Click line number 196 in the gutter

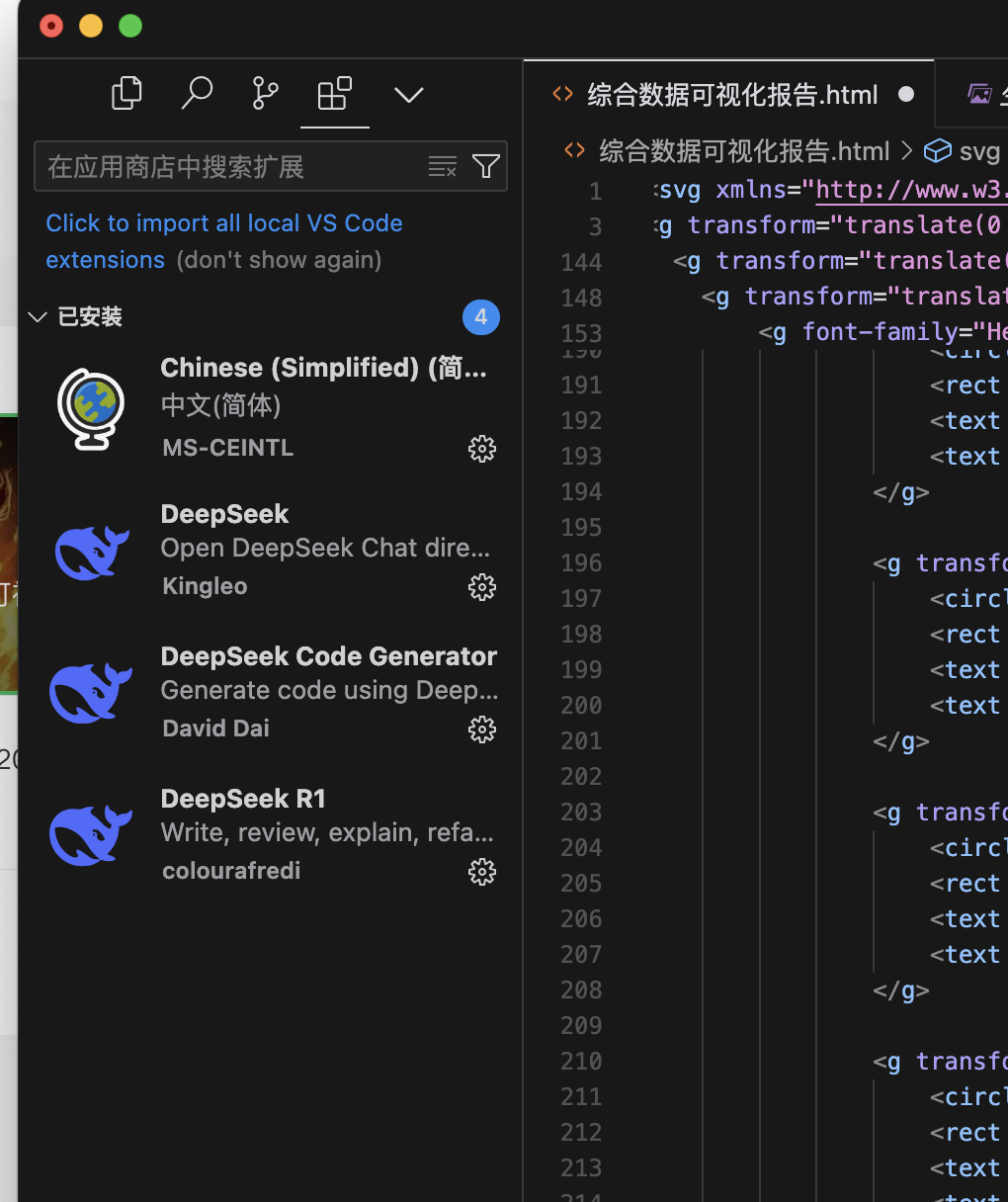(581, 562)
